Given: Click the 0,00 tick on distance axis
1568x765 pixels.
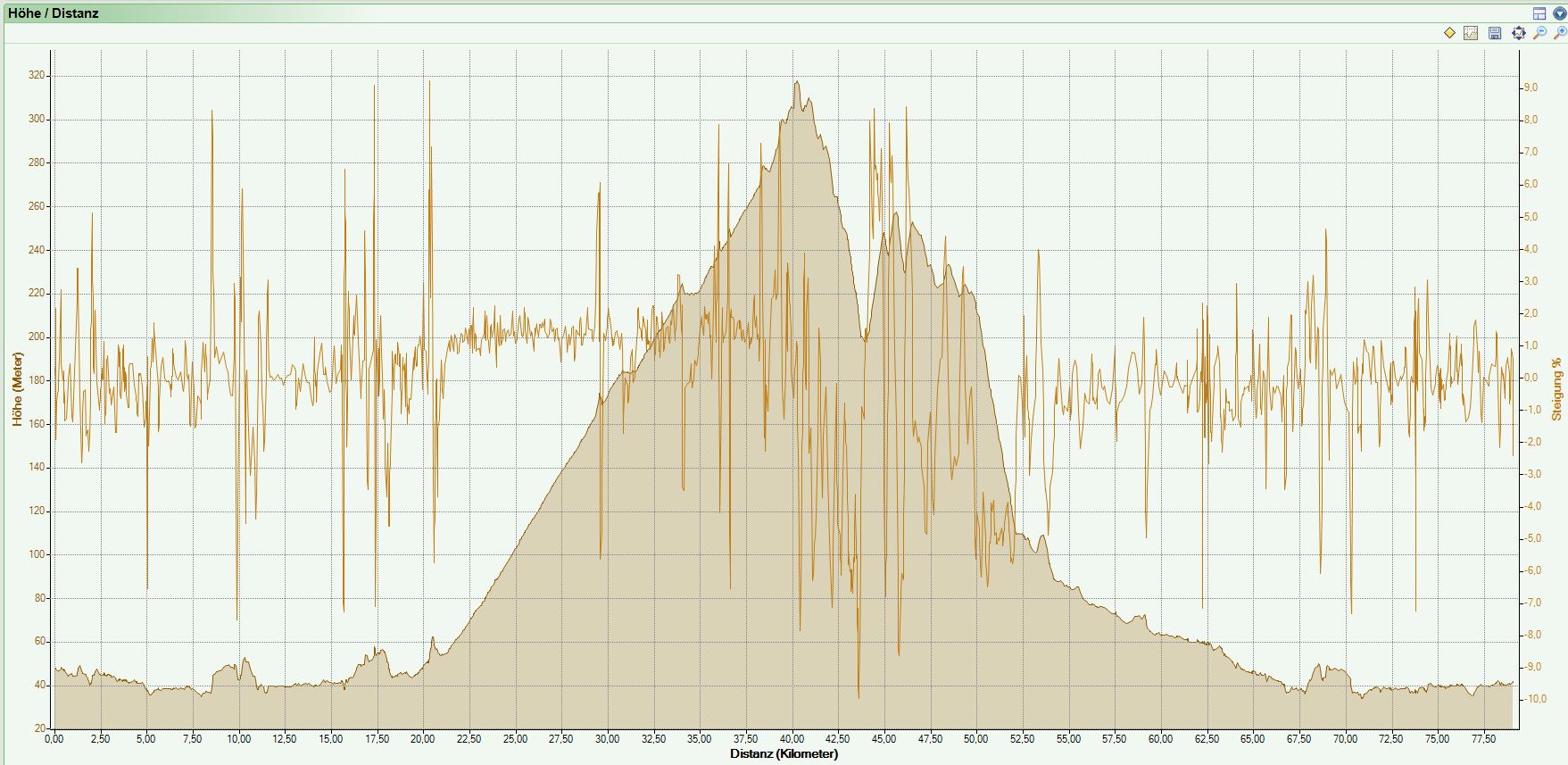Looking at the screenshot, I should pyautogui.click(x=54, y=739).
